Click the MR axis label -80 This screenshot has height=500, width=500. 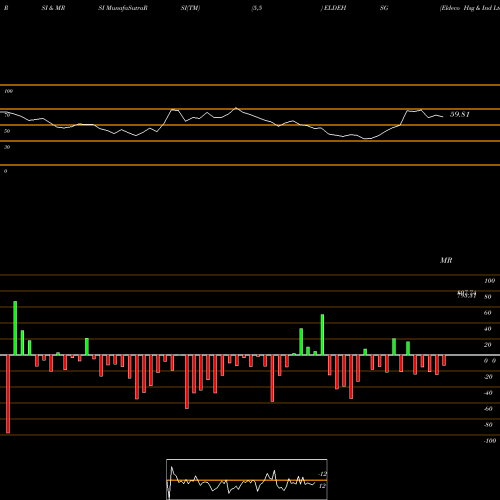(488, 425)
